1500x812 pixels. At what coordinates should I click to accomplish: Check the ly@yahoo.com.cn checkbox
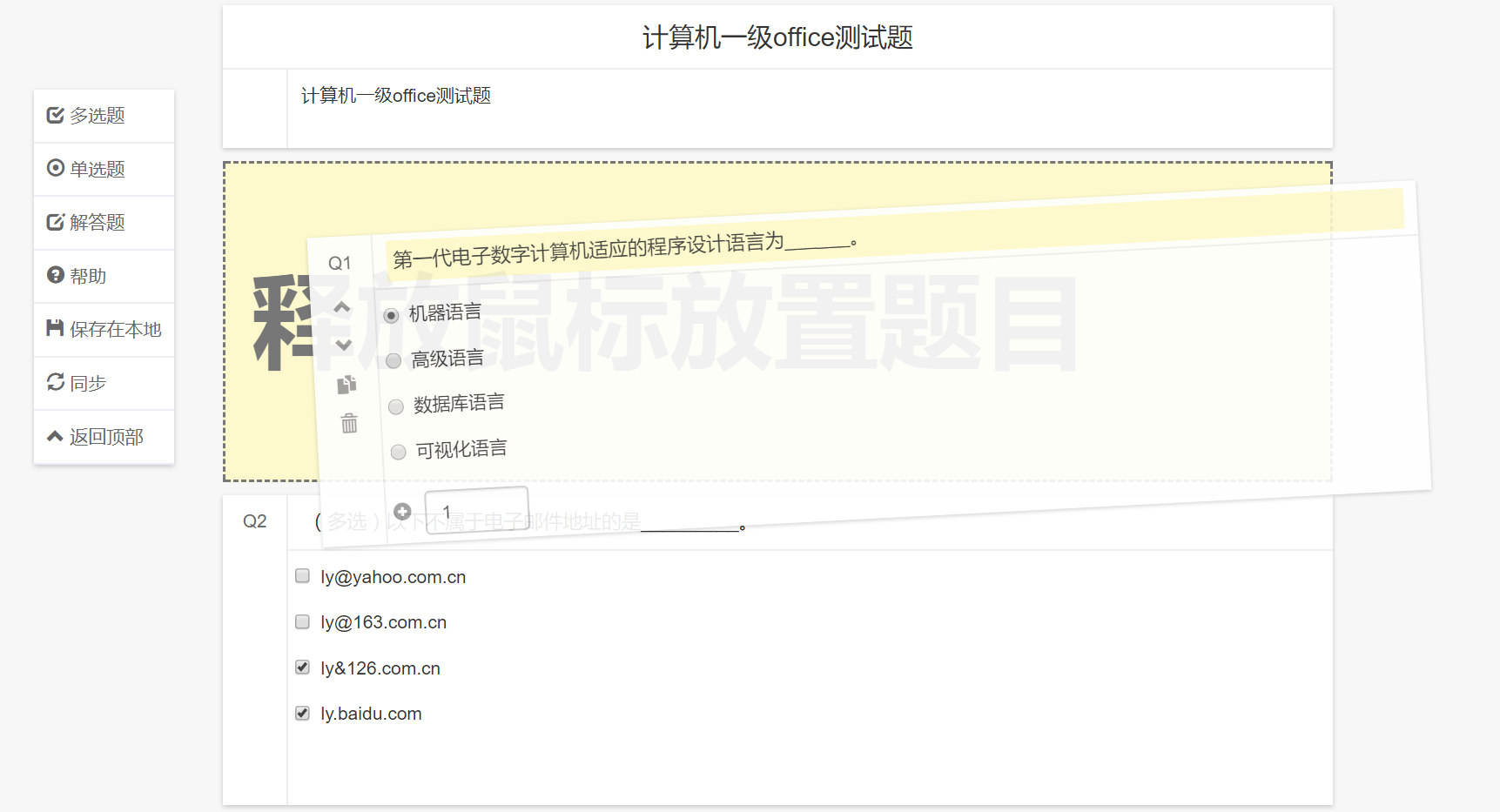302,576
